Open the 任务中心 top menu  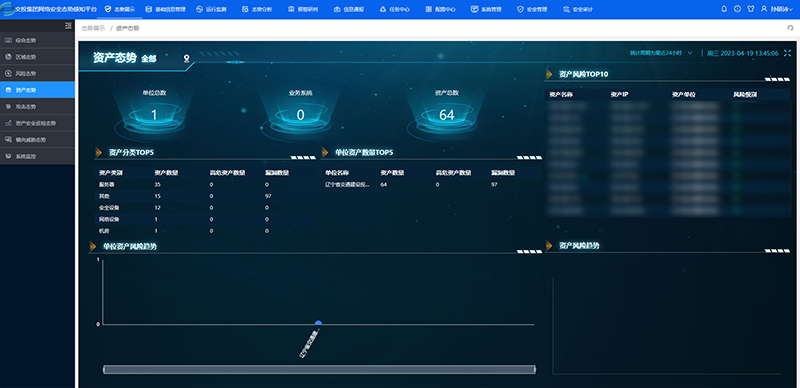pyautogui.click(x=395, y=9)
